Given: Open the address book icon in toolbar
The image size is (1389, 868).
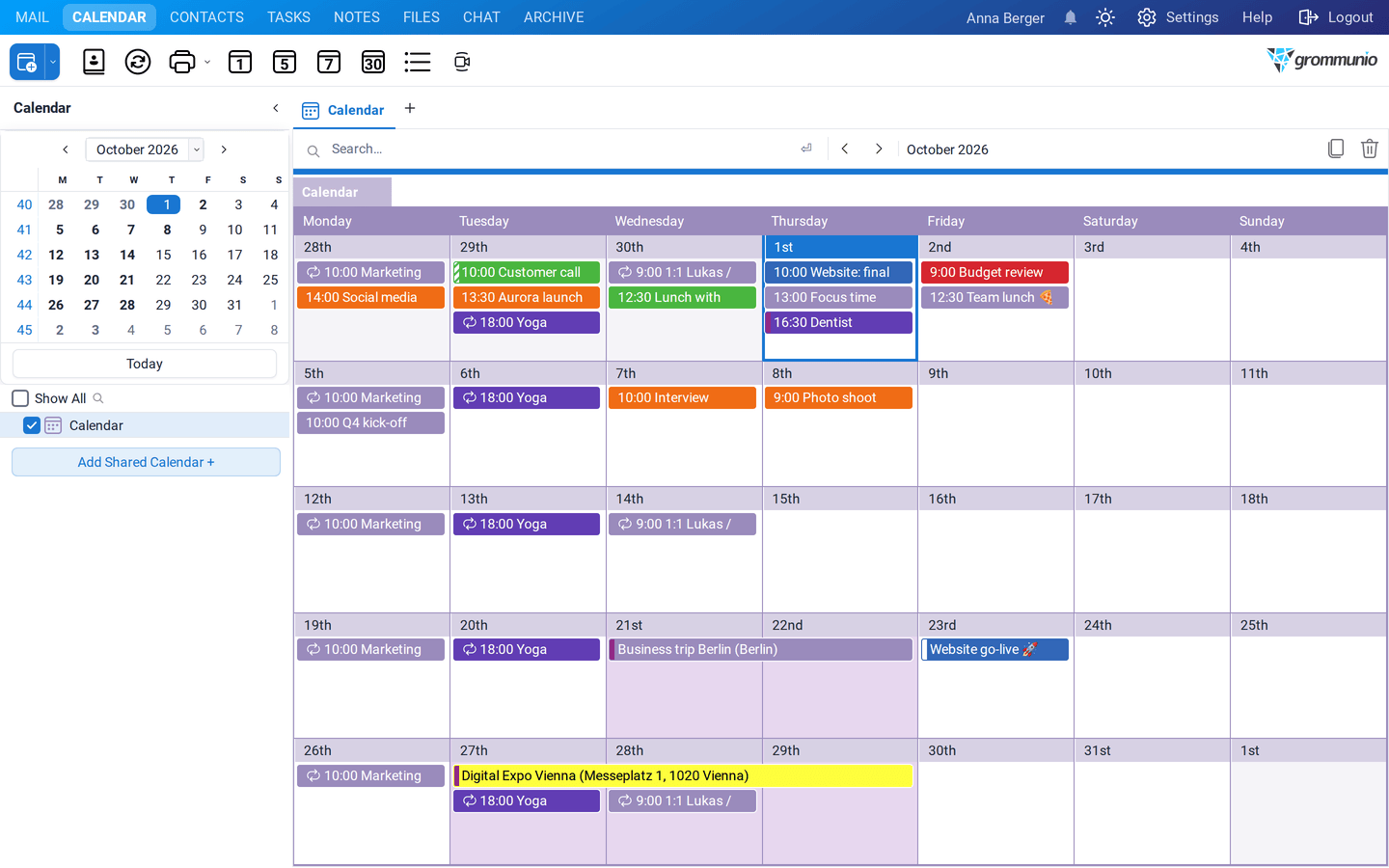Looking at the screenshot, I should pos(94,62).
